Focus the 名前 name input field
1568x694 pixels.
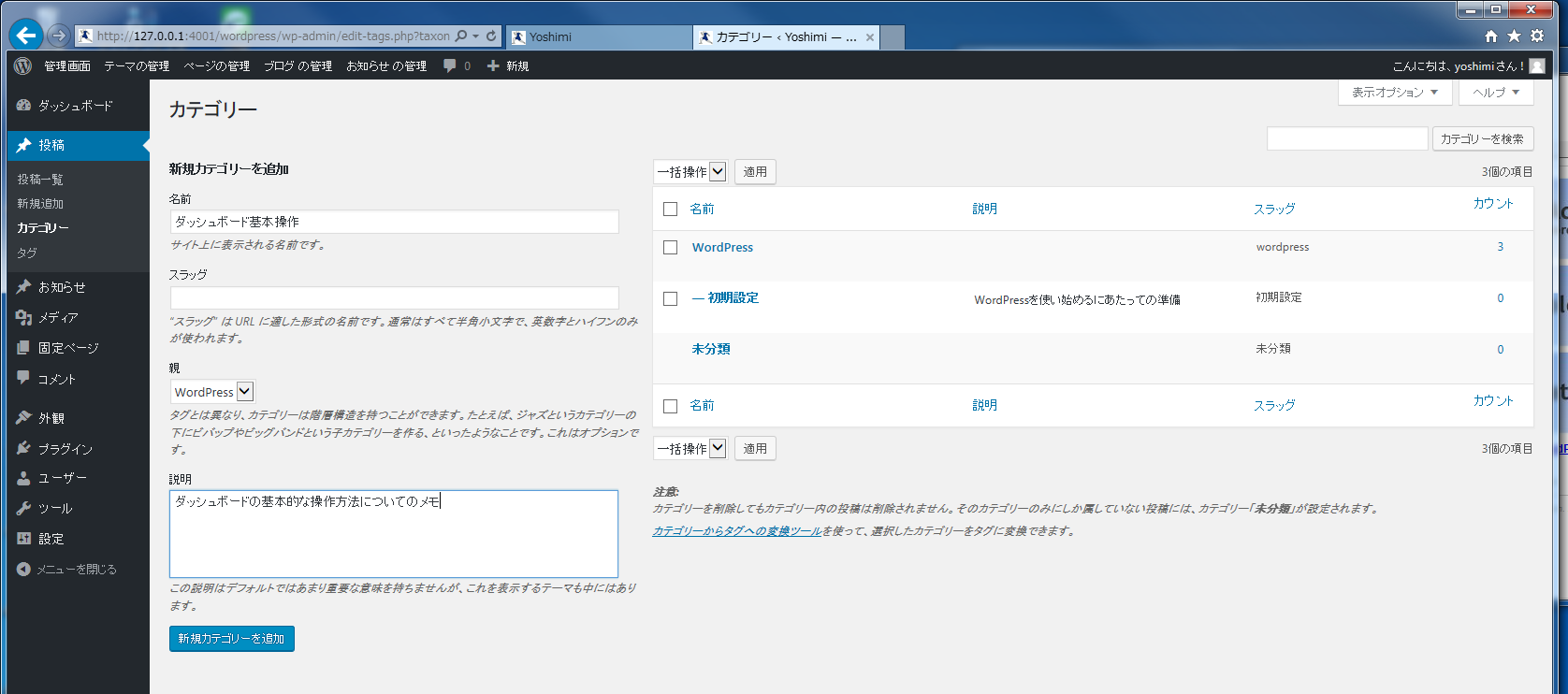pos(395,222)
